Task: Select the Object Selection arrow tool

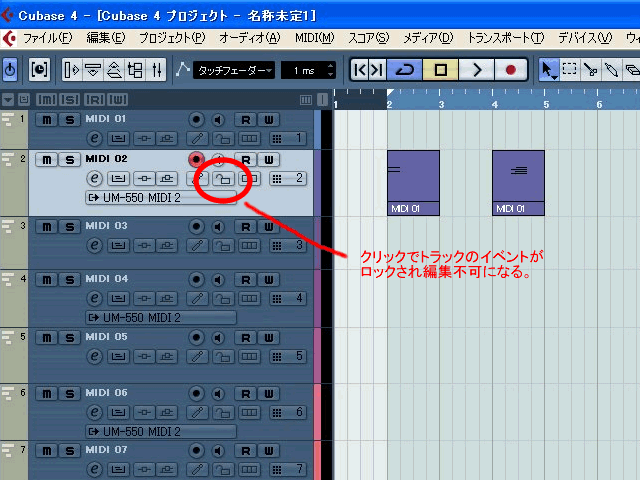Action: point(548,70)
